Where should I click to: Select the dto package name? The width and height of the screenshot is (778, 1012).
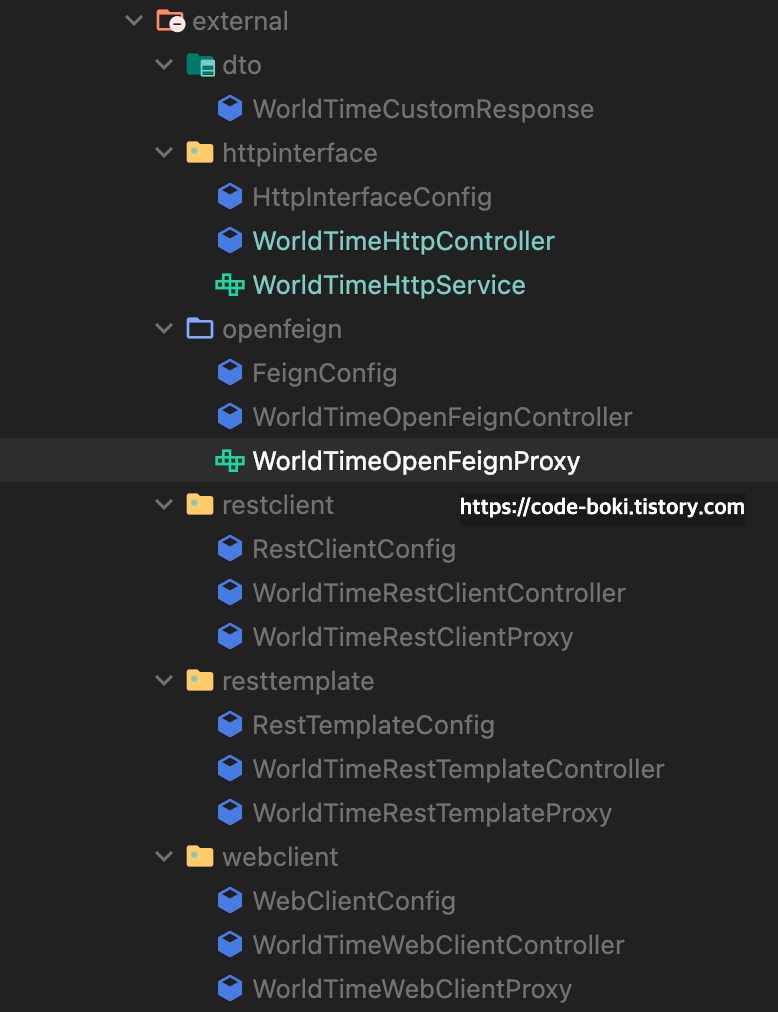pyautogui.click(x=242, y=65)
